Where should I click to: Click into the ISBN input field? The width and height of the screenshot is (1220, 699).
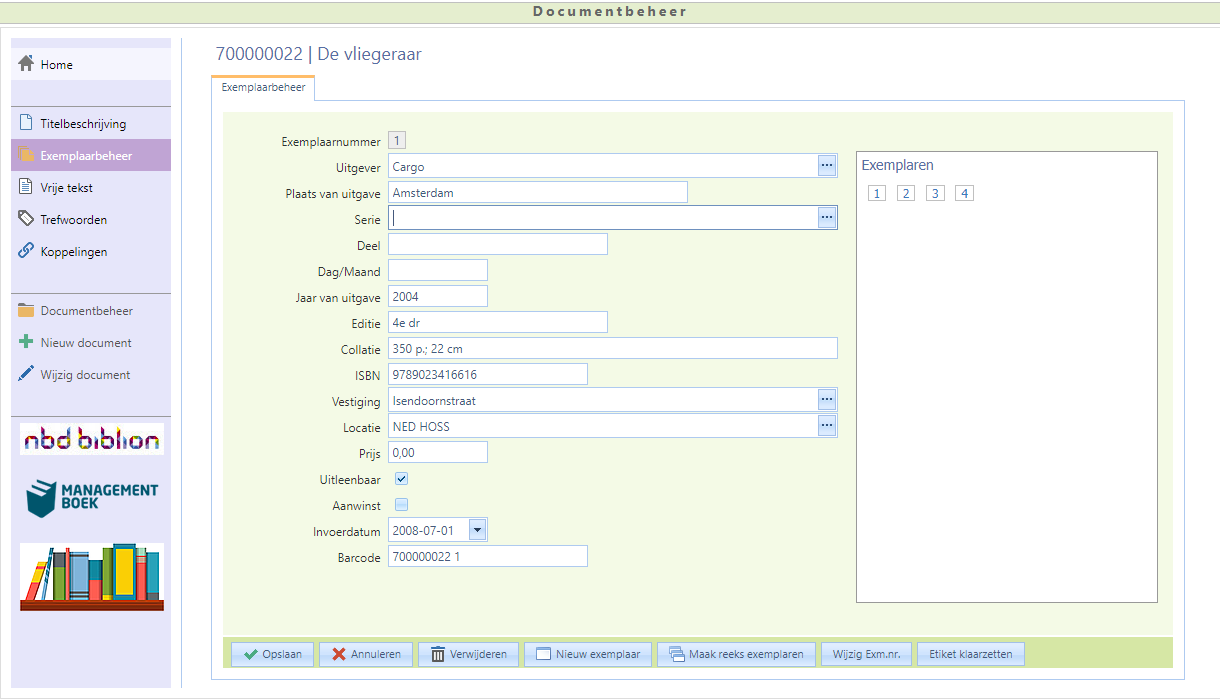click(487, 374)
